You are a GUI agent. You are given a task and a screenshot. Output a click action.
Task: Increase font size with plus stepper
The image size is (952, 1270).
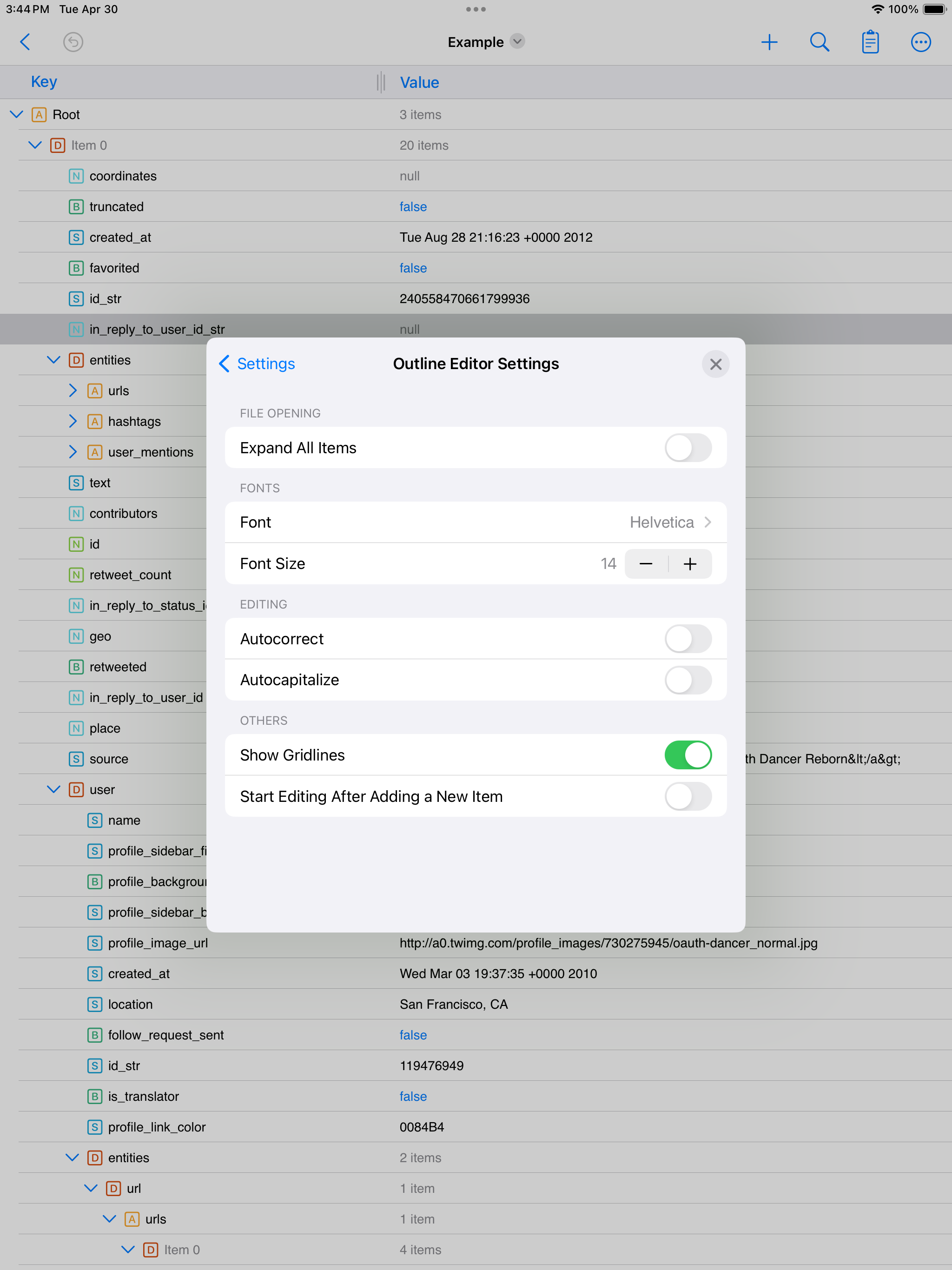coord(690,564)
